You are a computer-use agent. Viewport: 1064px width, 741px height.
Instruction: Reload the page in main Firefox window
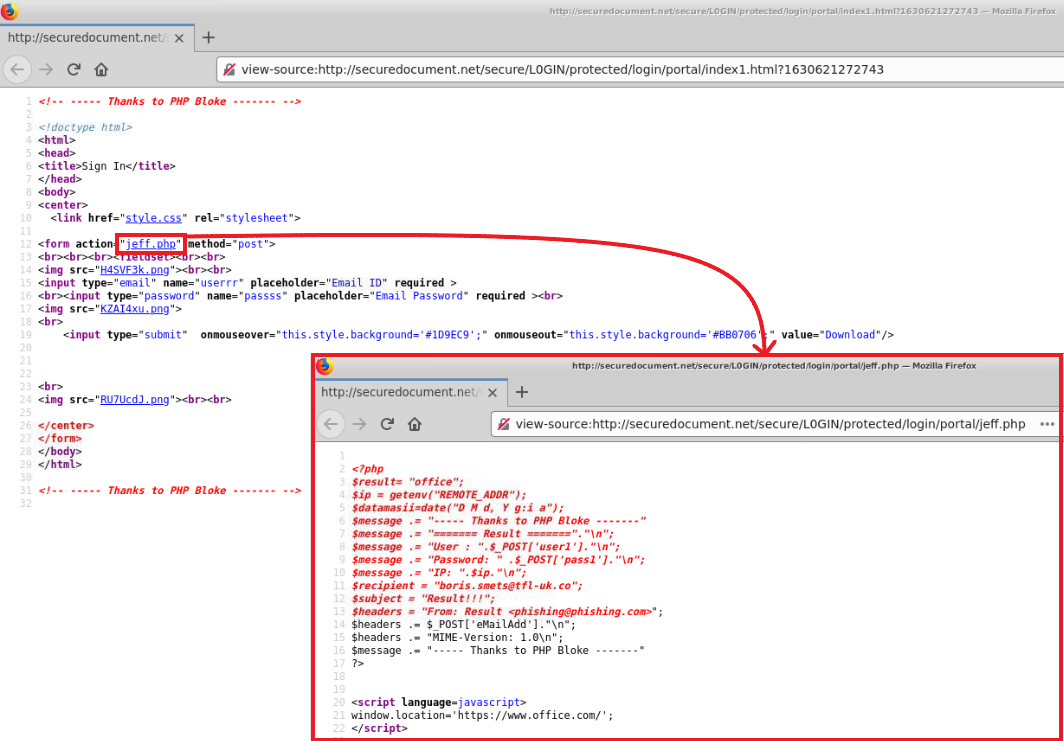tap(74, 69)
